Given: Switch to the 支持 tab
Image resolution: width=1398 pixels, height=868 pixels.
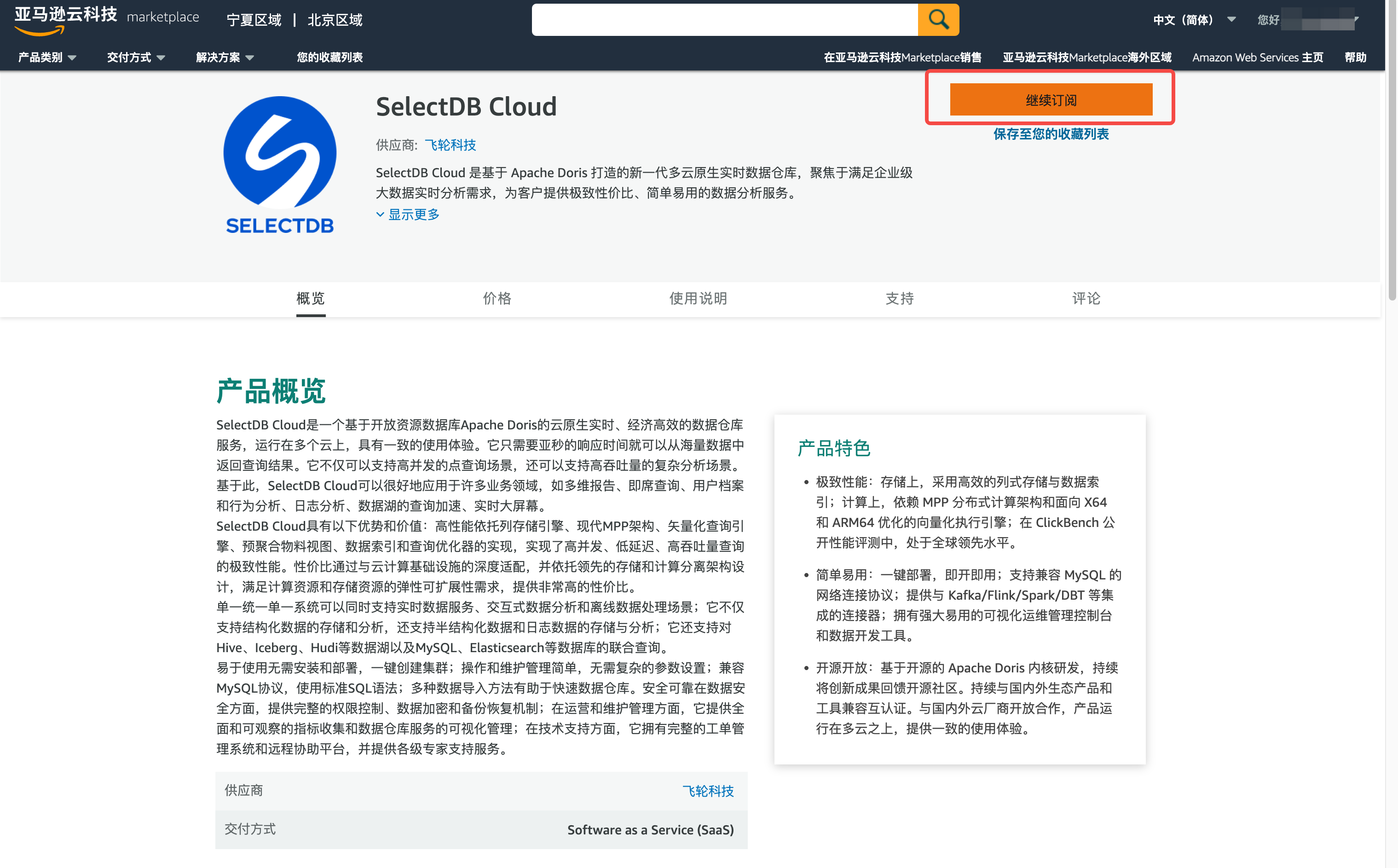Looking at the screenshot, I should coord(899,299).
